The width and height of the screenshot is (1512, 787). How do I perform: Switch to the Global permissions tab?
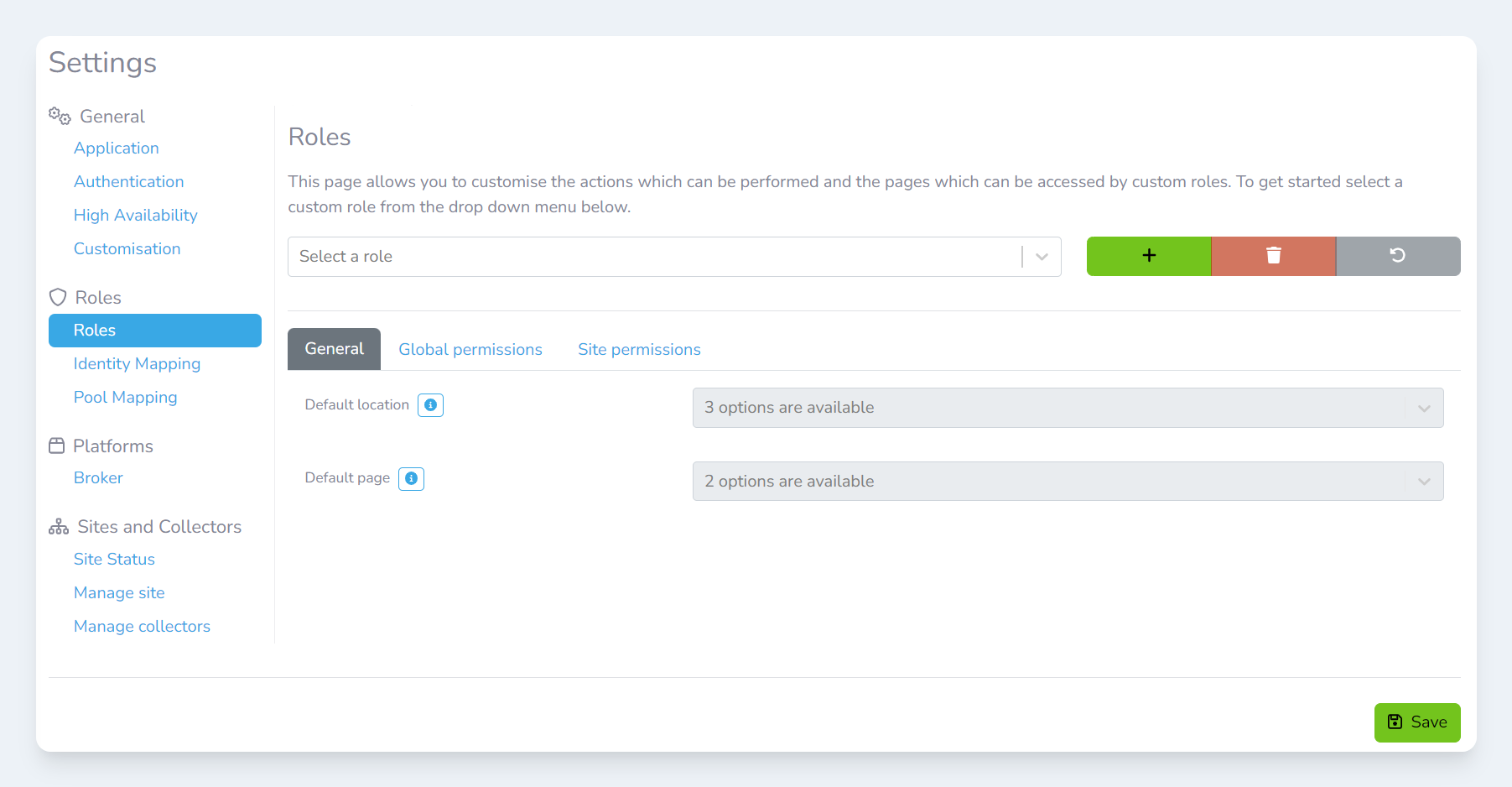coord(470,350)
